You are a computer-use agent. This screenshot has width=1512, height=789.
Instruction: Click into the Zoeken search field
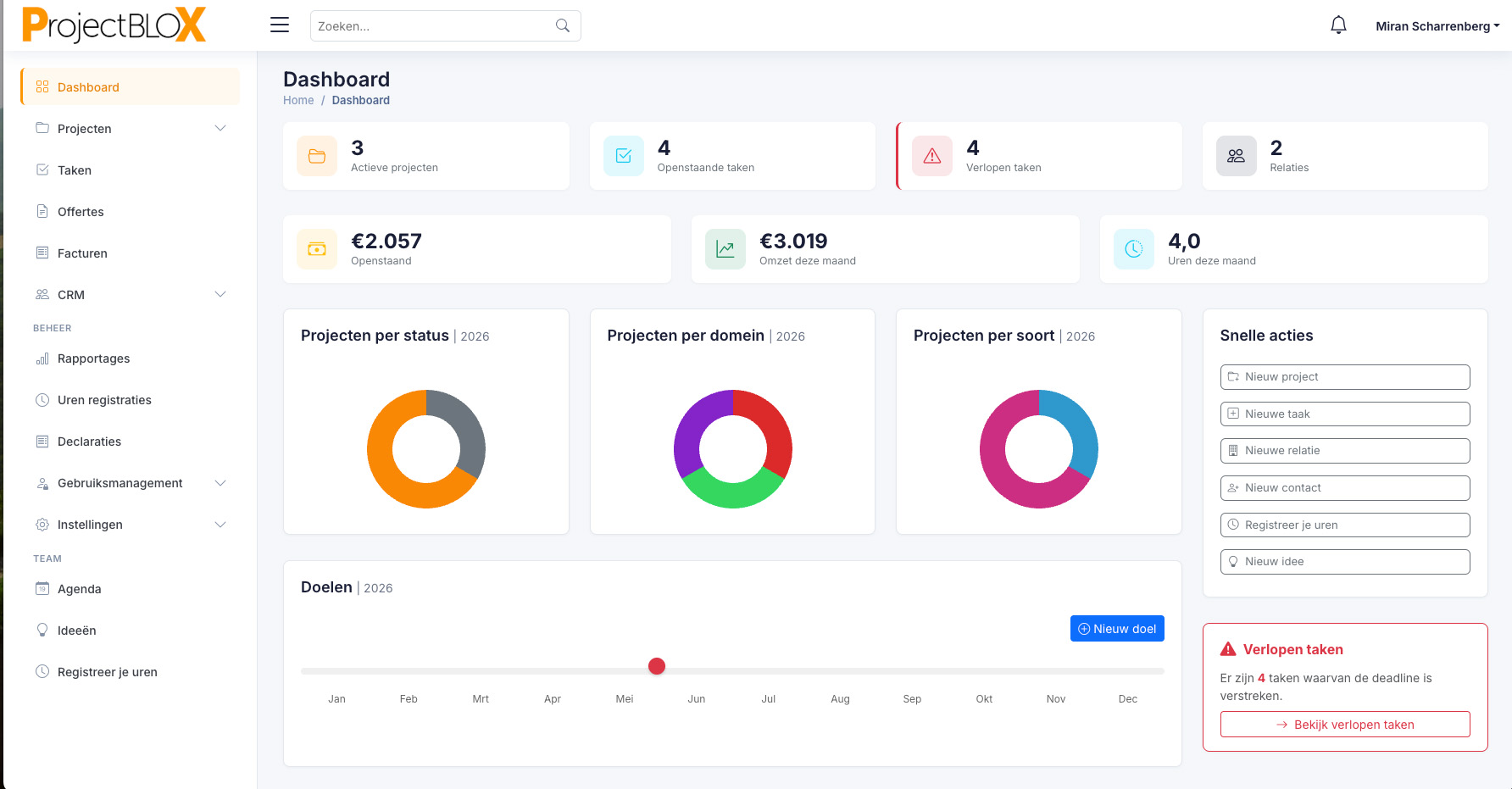pyautogui.click(x=432, y=26)
